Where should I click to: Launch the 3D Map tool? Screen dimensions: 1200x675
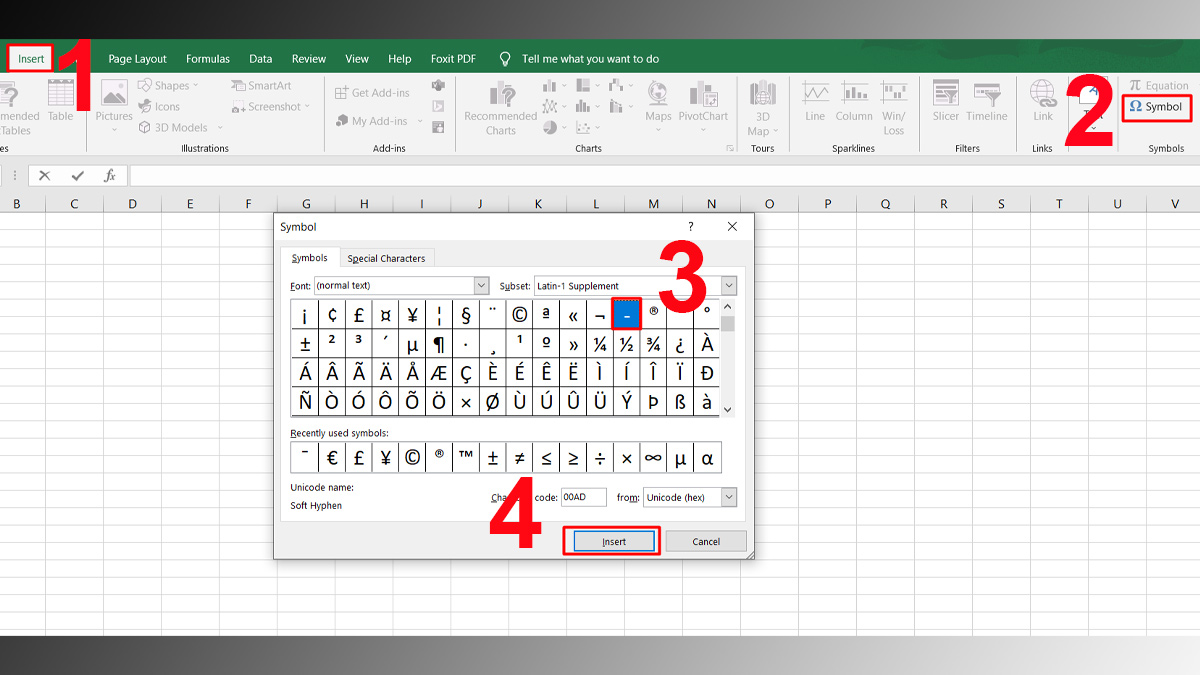pos(762,106)
